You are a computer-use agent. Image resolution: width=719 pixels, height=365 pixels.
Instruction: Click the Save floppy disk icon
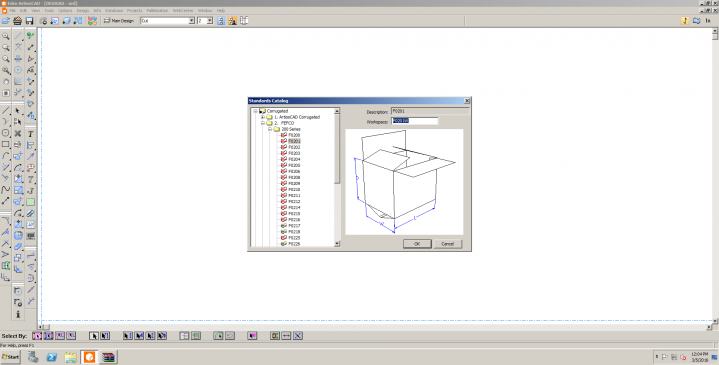pyautogui.click(x=29, y=21)
